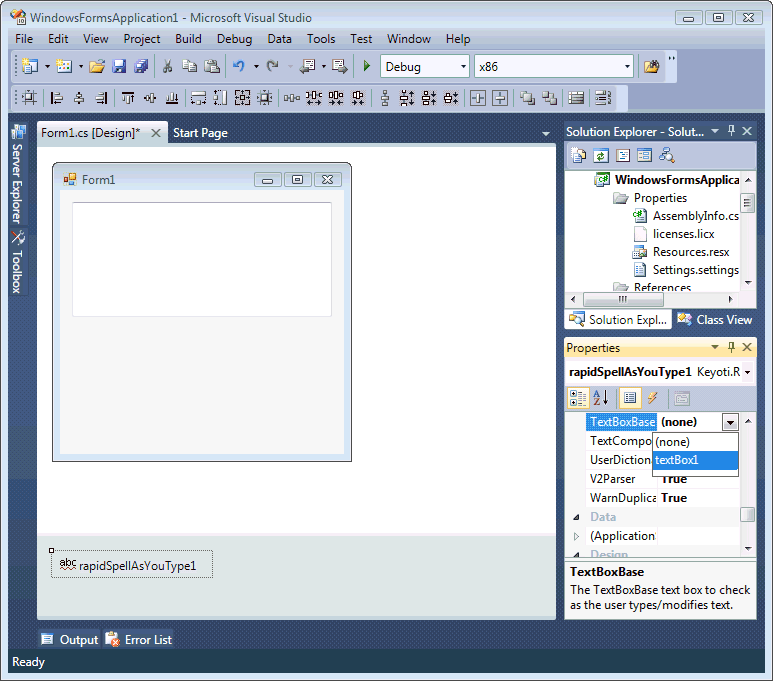
Task: Click the Paste toolbar icon
Action: point(212,66)
